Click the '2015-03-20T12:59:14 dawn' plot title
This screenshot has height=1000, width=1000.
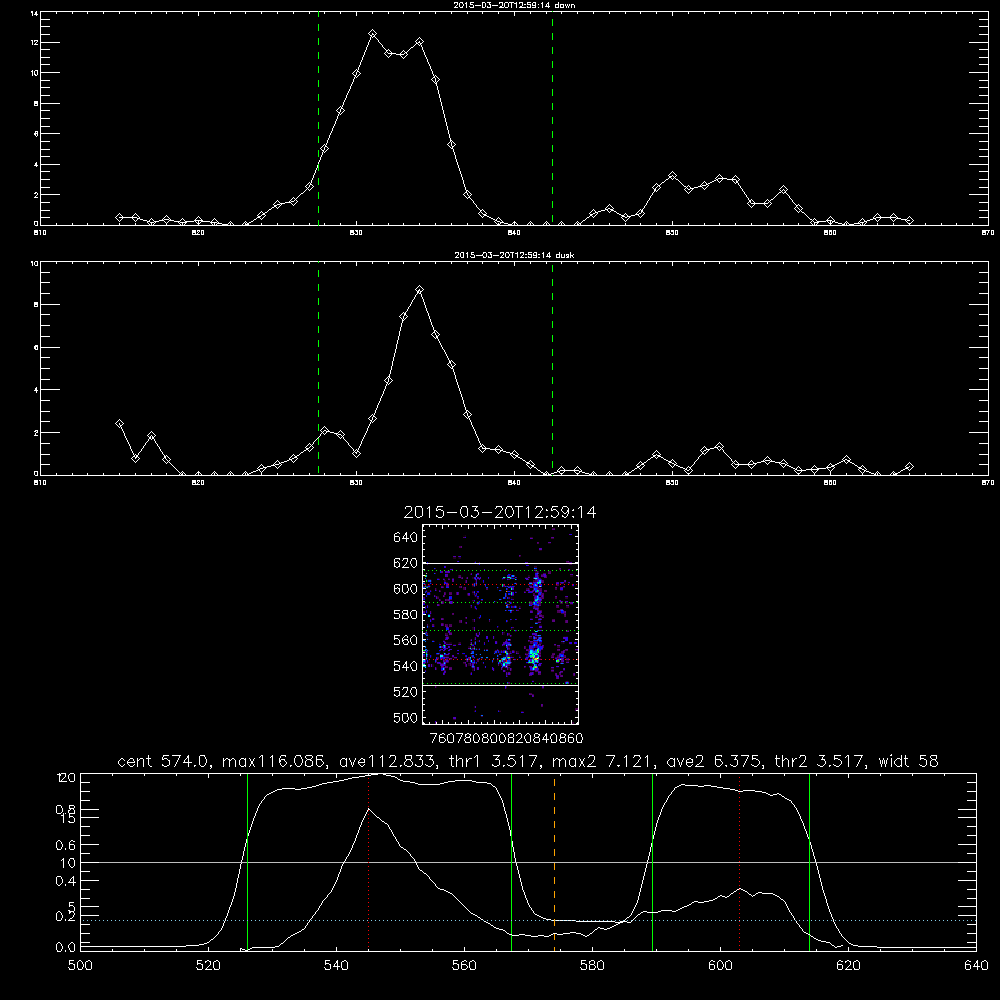tap(514, 5)
